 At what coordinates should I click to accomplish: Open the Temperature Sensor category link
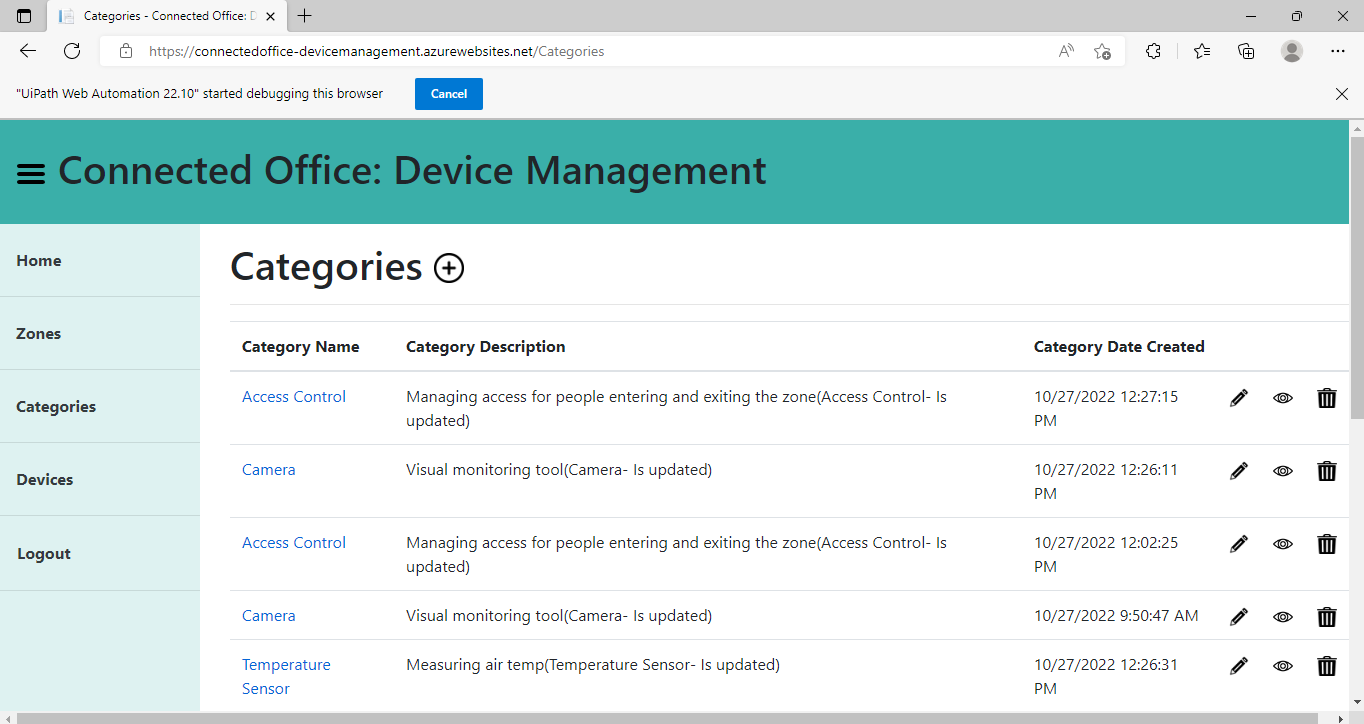(x=286, y=677)
